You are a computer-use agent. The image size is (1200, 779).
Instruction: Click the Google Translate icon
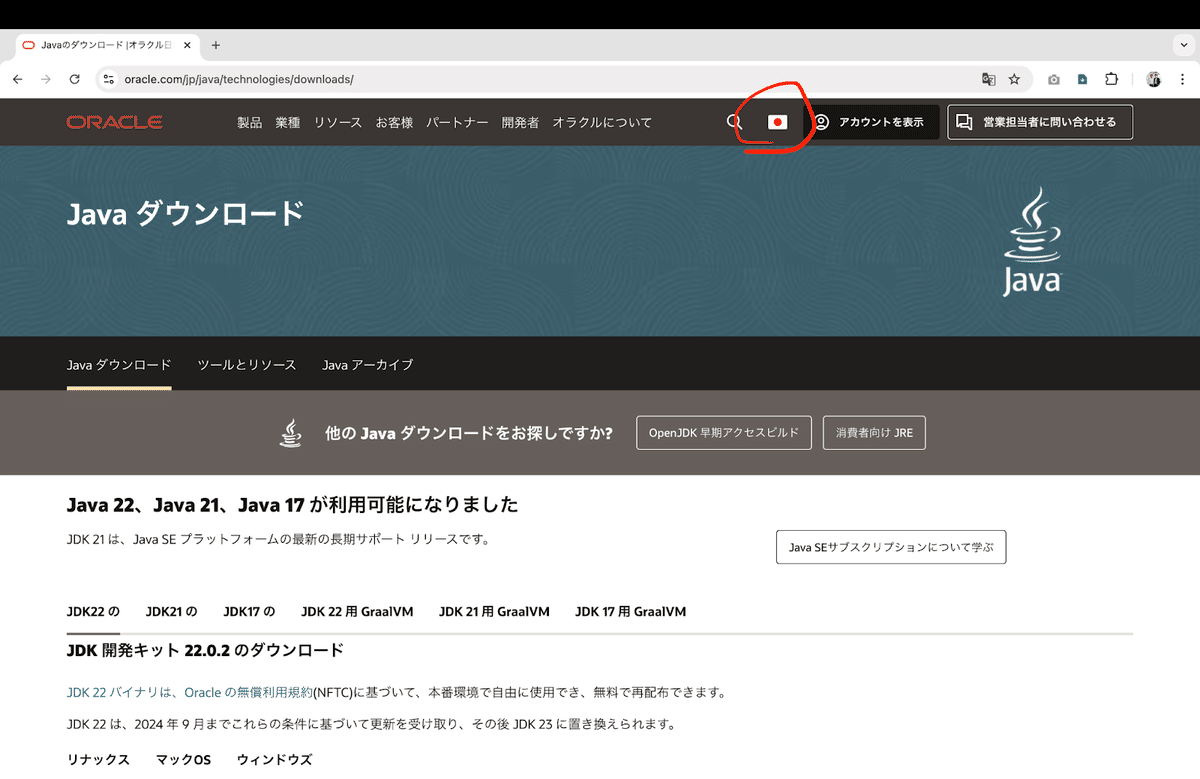[x=988, y=79]
